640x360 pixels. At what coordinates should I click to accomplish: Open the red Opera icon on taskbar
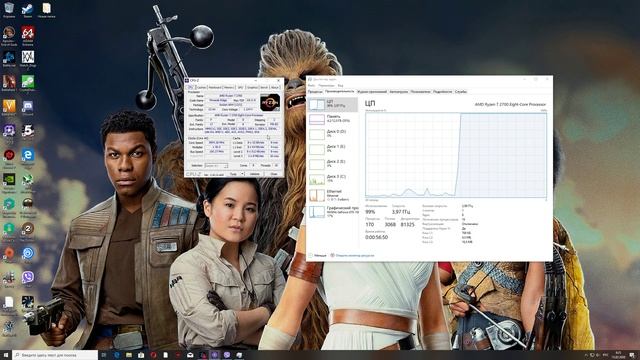(x=153, y=355)
